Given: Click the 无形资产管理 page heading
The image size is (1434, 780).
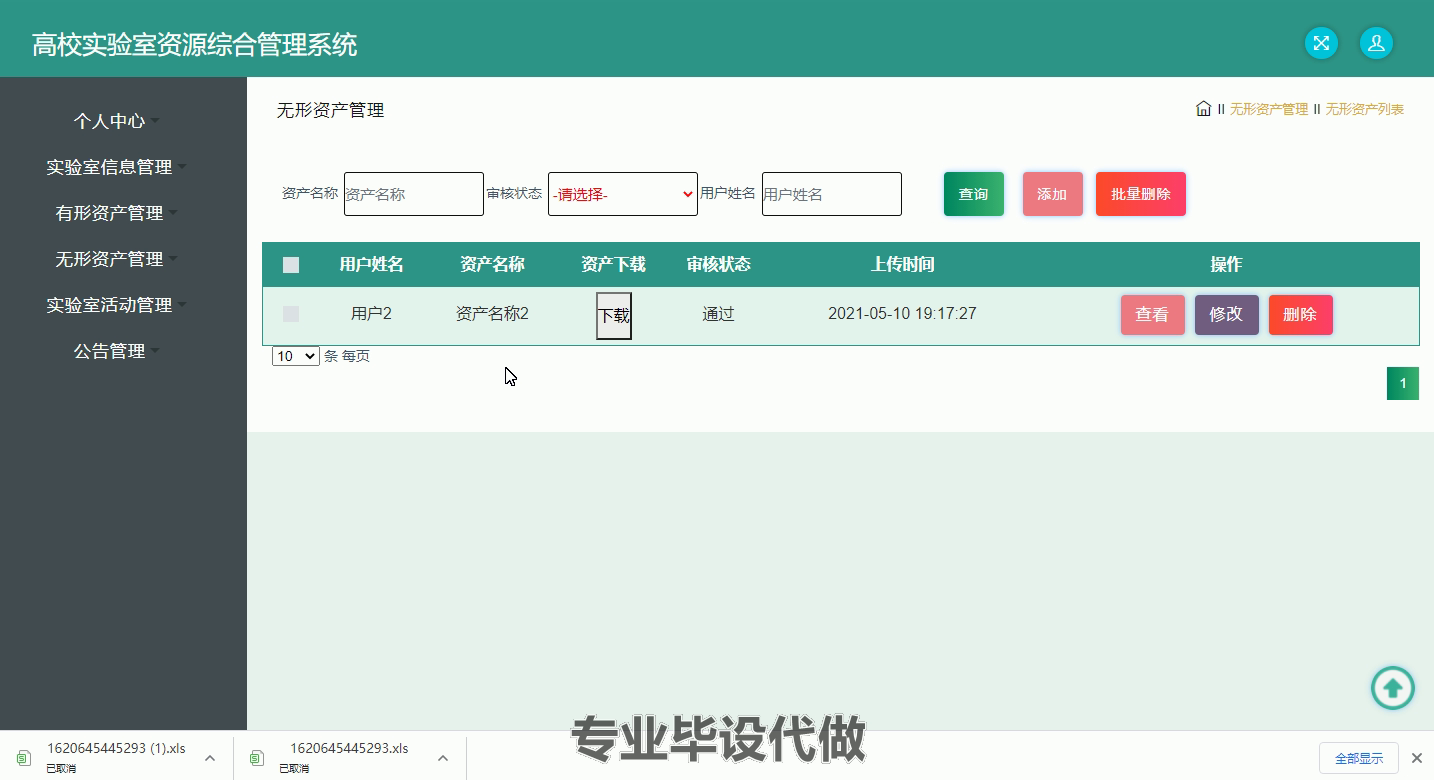Looking at the screenshot, I should pos(330,111).
